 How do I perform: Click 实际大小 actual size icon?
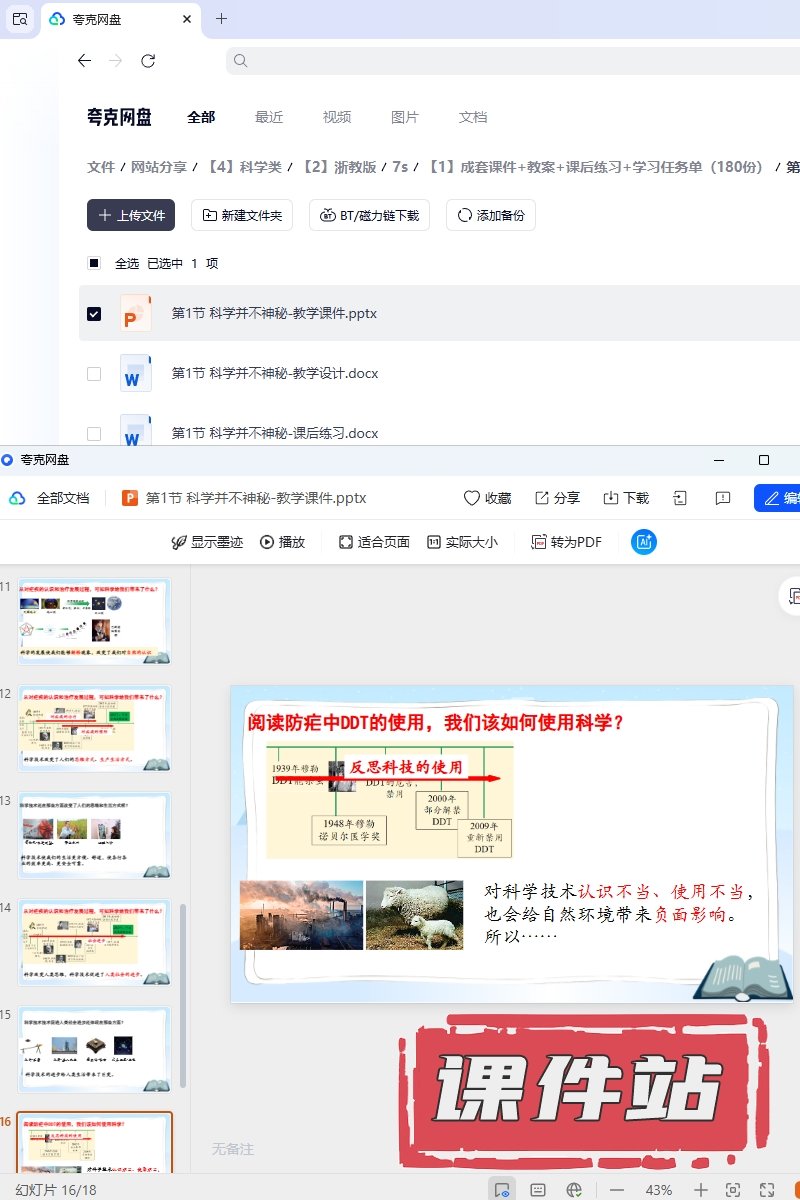click(434, 542)
